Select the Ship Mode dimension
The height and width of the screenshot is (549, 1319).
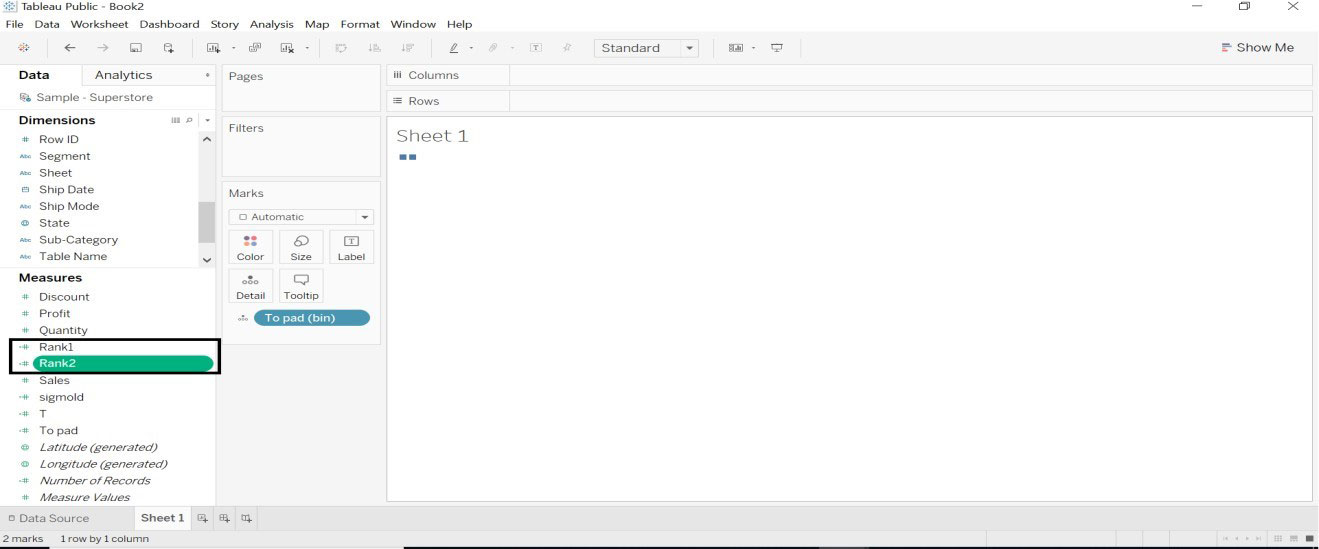point(69,207)
